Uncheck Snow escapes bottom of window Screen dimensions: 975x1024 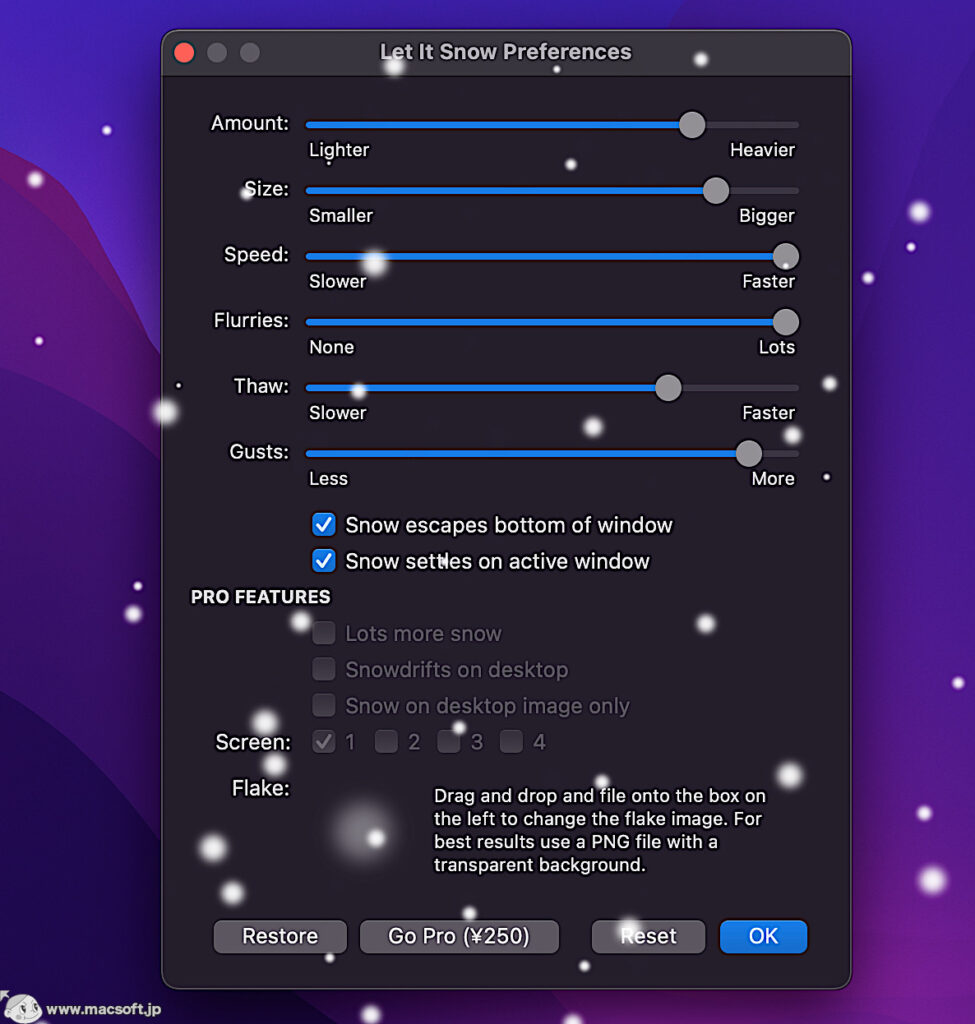324,524
